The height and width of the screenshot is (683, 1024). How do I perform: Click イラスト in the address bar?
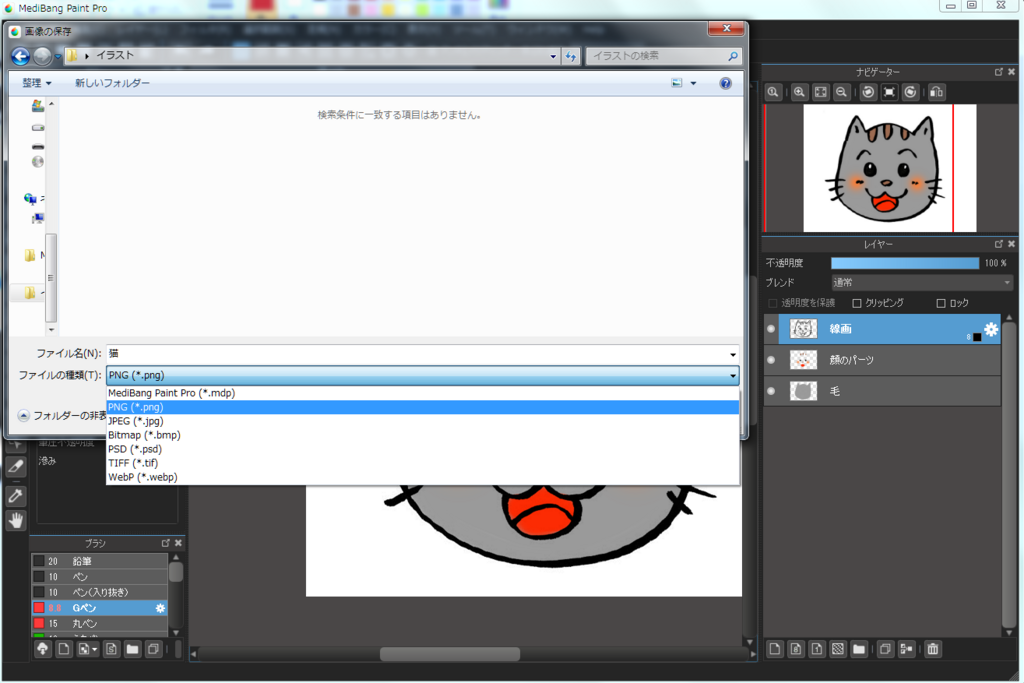115,56
